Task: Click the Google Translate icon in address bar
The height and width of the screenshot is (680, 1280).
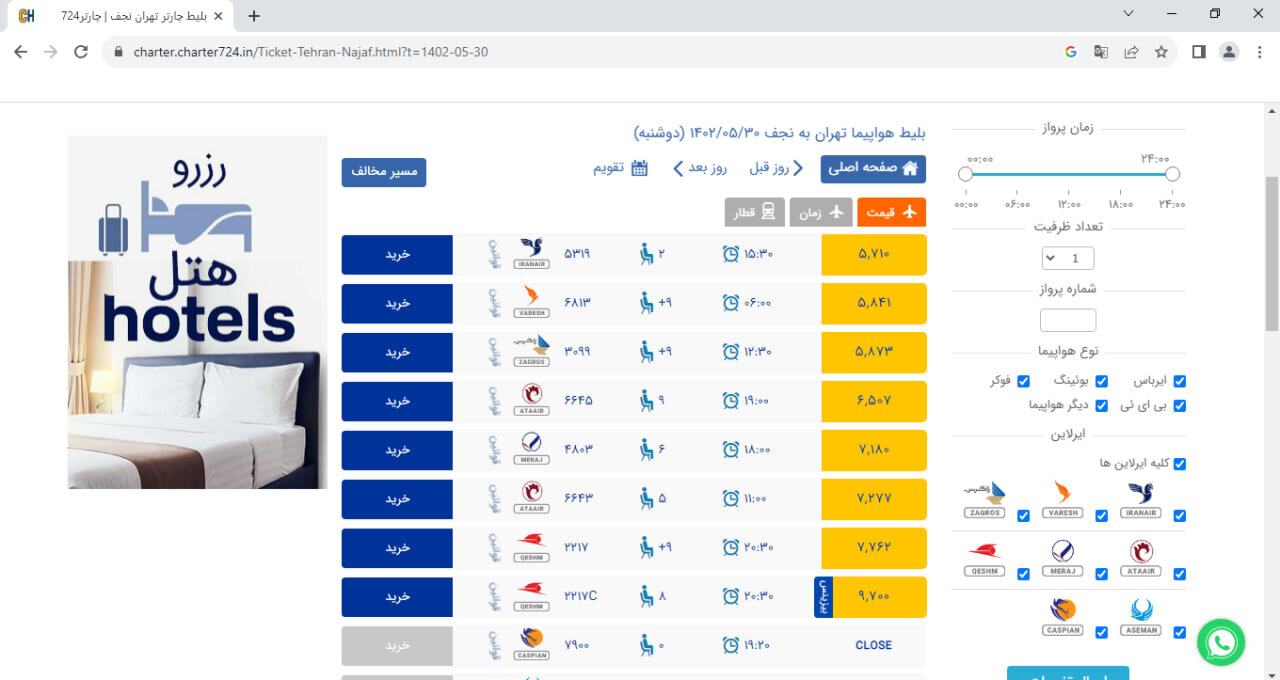Action: click(x=1100, y=52)
